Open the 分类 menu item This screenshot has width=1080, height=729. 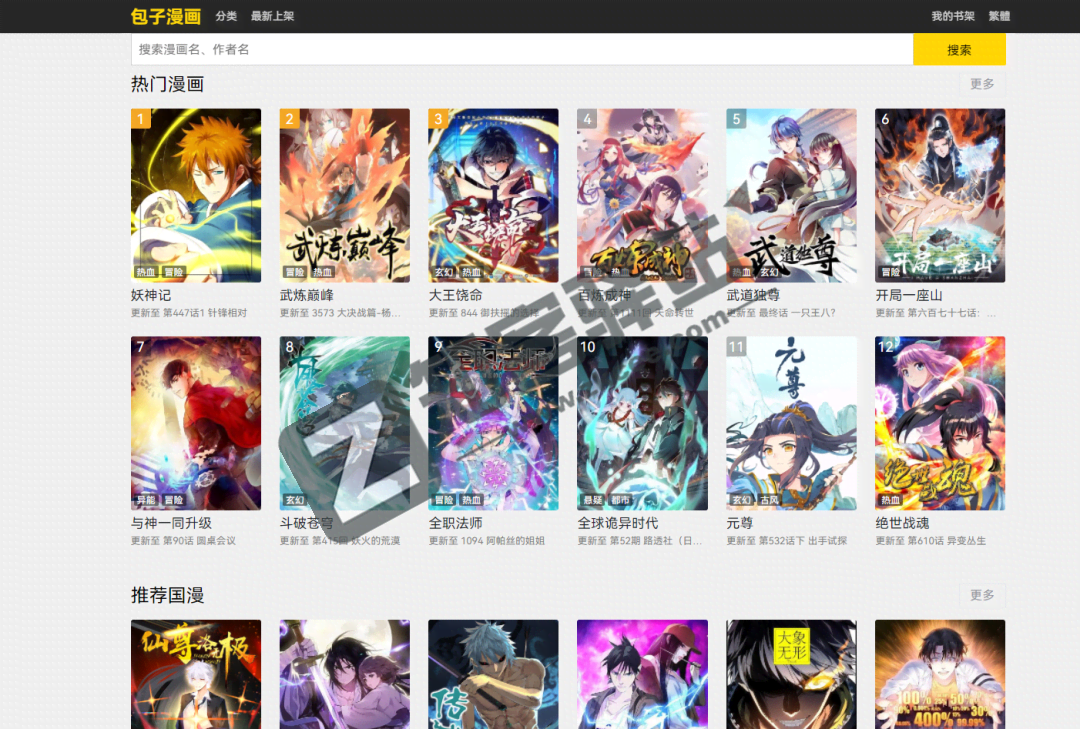tap(226, 16)
